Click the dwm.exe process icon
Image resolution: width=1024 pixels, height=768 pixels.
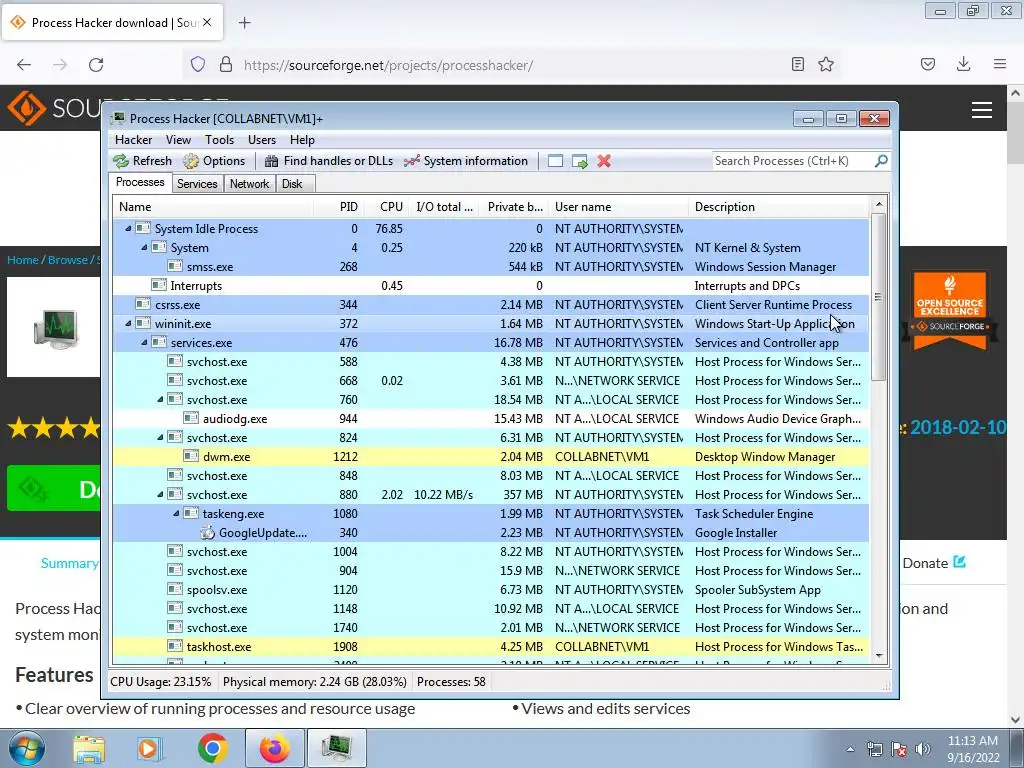191,456
